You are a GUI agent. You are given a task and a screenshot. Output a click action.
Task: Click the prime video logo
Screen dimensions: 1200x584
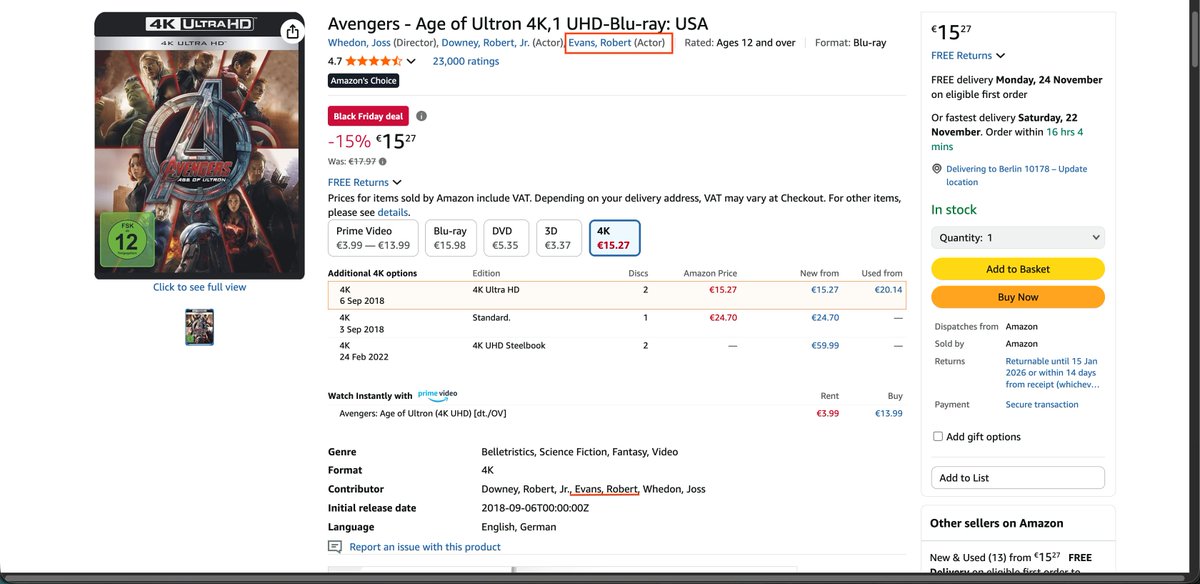[x=437, y=395]
